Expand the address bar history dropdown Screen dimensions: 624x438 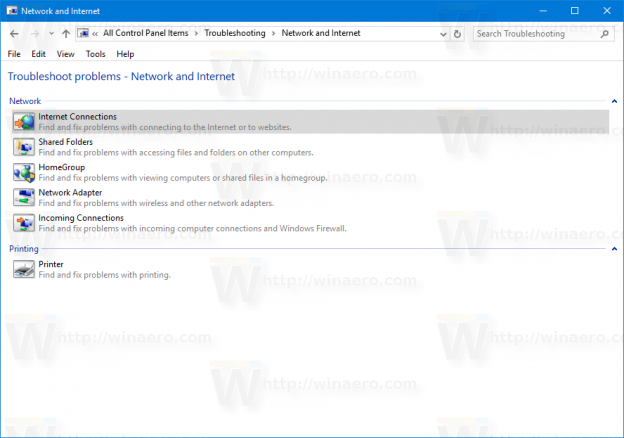[x=441, y=33]
